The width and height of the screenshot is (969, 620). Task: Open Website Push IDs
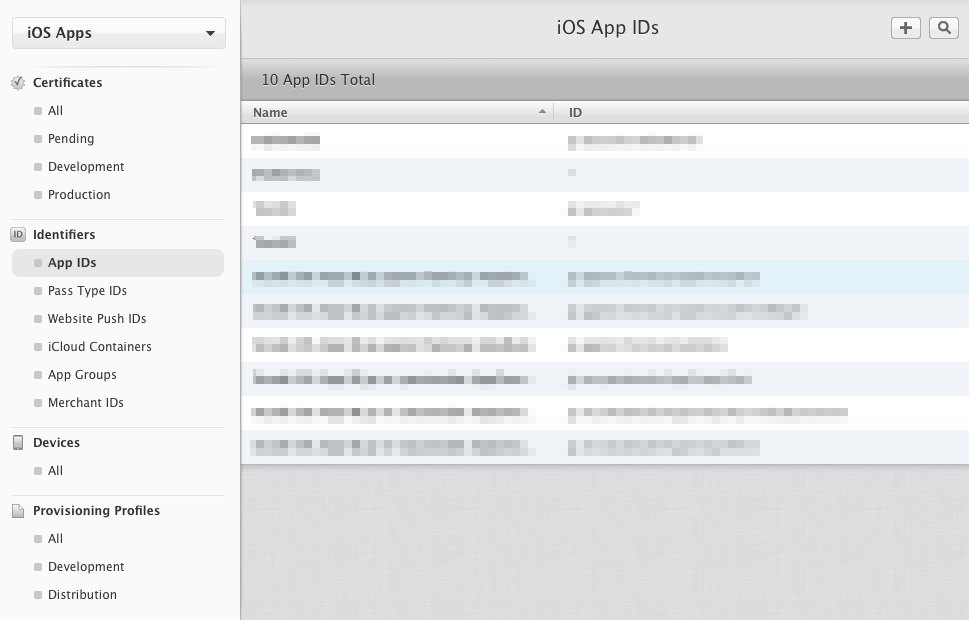[97, 318]
